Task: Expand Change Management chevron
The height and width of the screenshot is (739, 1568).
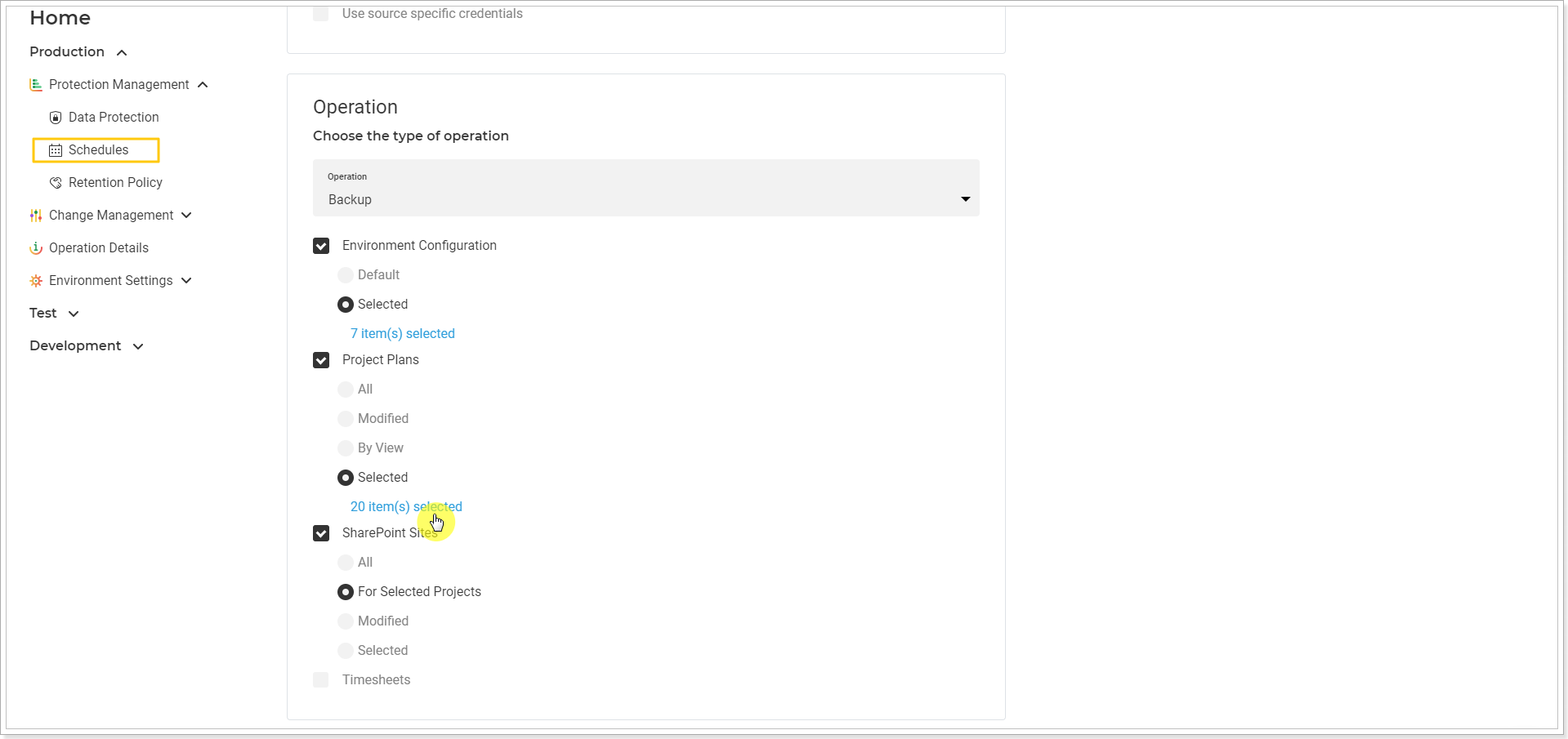Action: pyautogui.click(x=186, y=216)
